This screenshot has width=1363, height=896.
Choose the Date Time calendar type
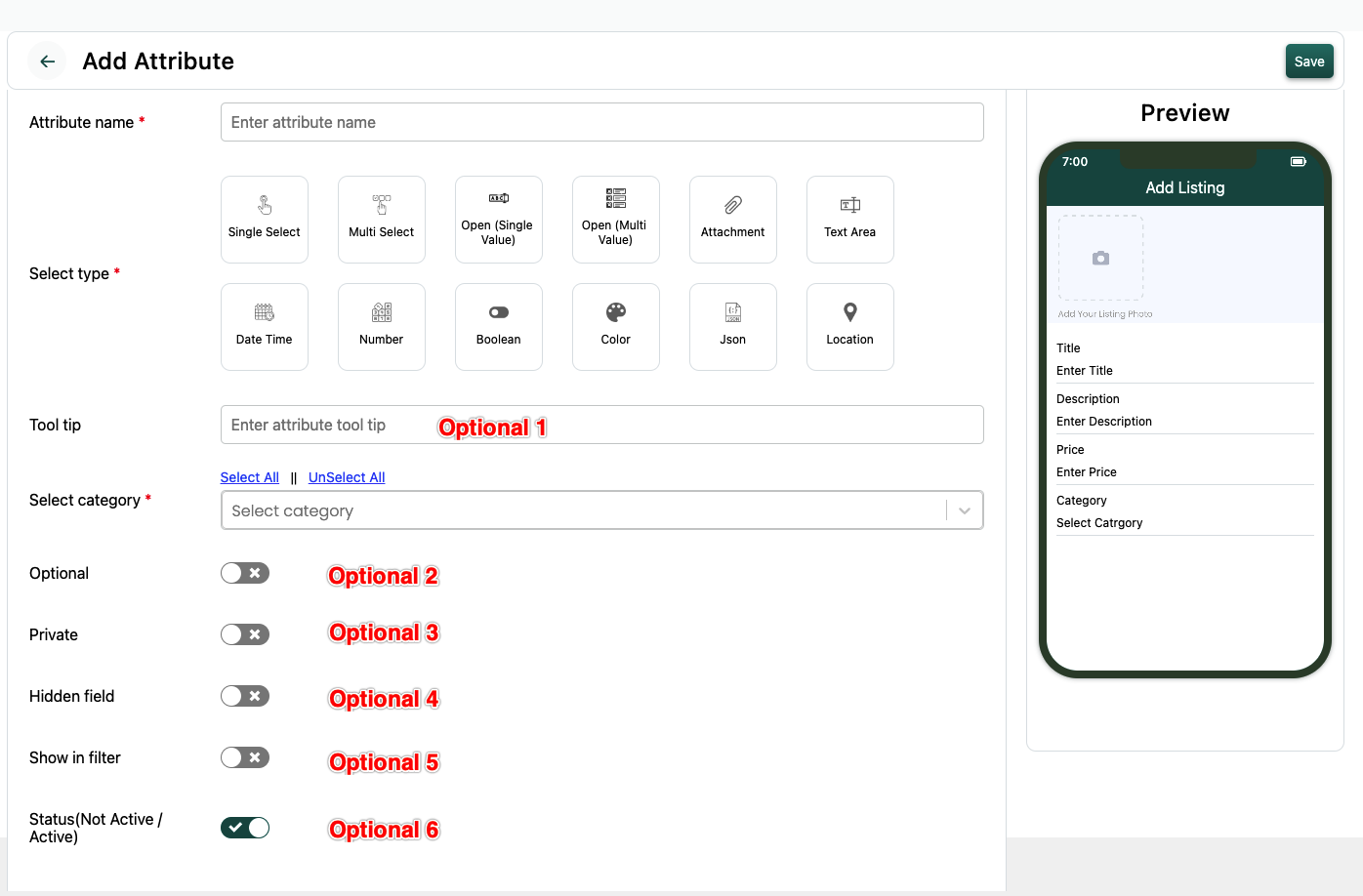(265, 327)
